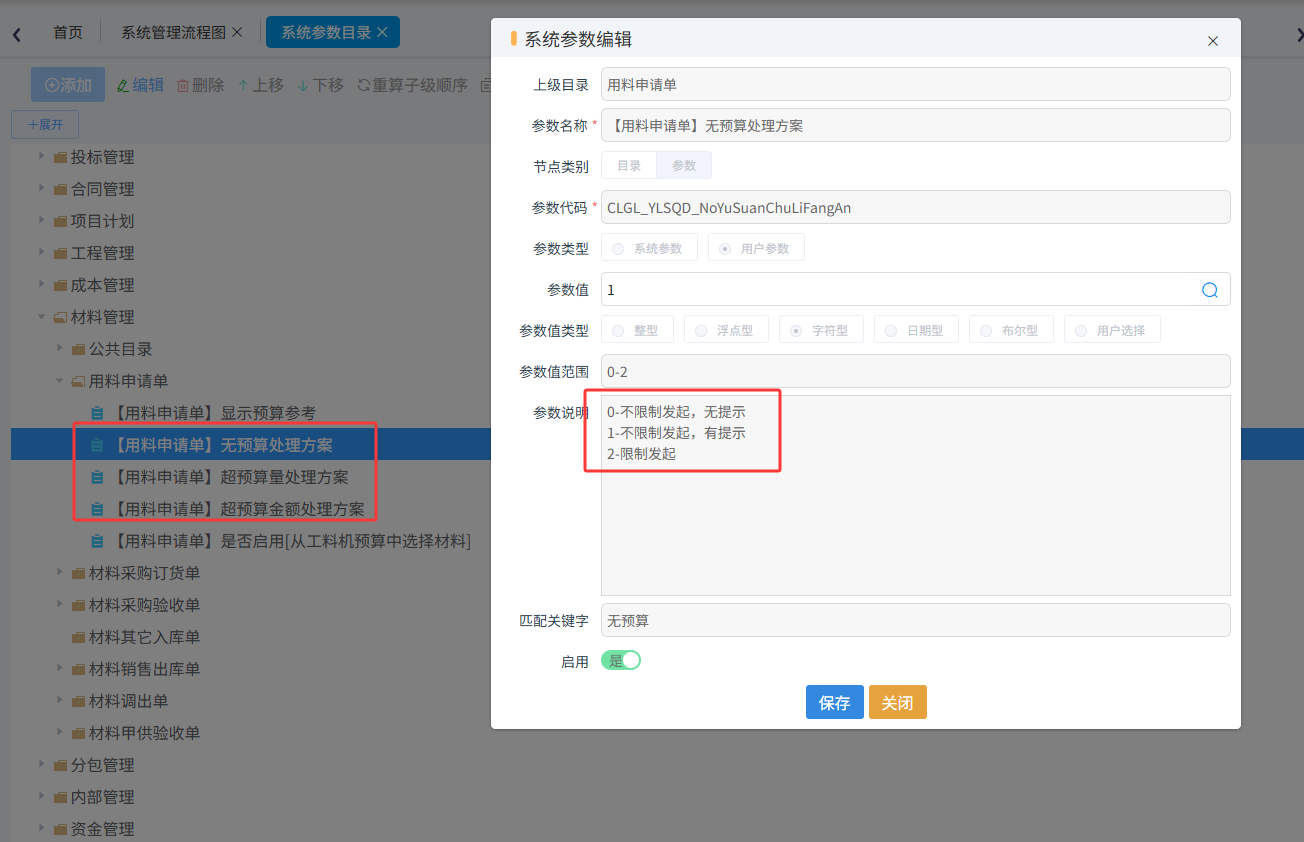This screenshot has width=1304, height=842.
Task: Select the 浮点型 value type radio
Action: (x=726, y=330)
